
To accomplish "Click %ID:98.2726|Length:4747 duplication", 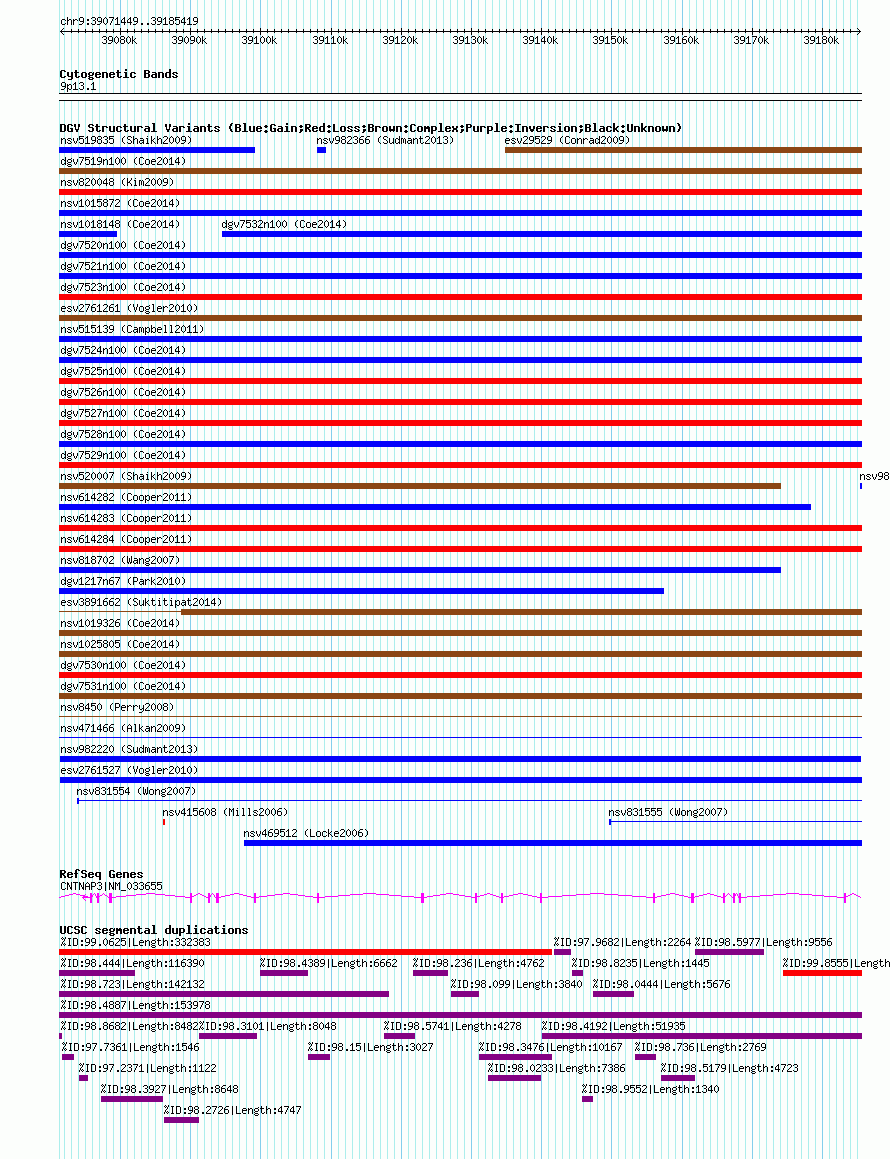I will 232,1110.
